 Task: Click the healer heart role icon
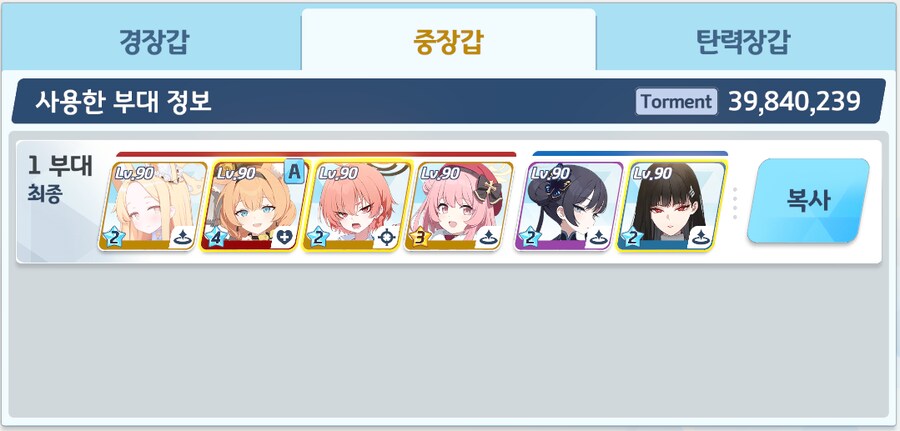(283, 238)
